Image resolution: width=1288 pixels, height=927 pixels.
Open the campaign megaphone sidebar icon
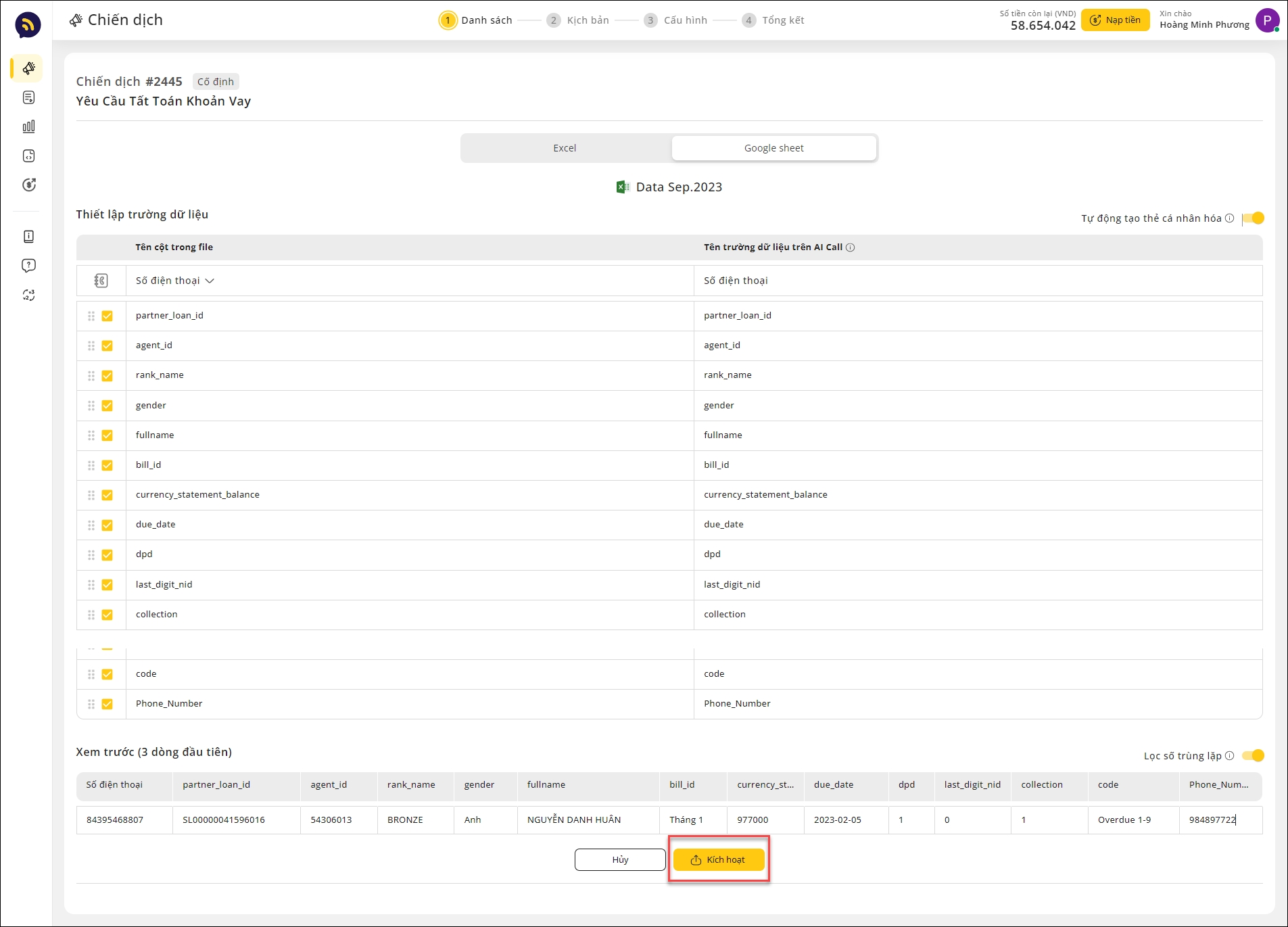(x=28, y=68)
